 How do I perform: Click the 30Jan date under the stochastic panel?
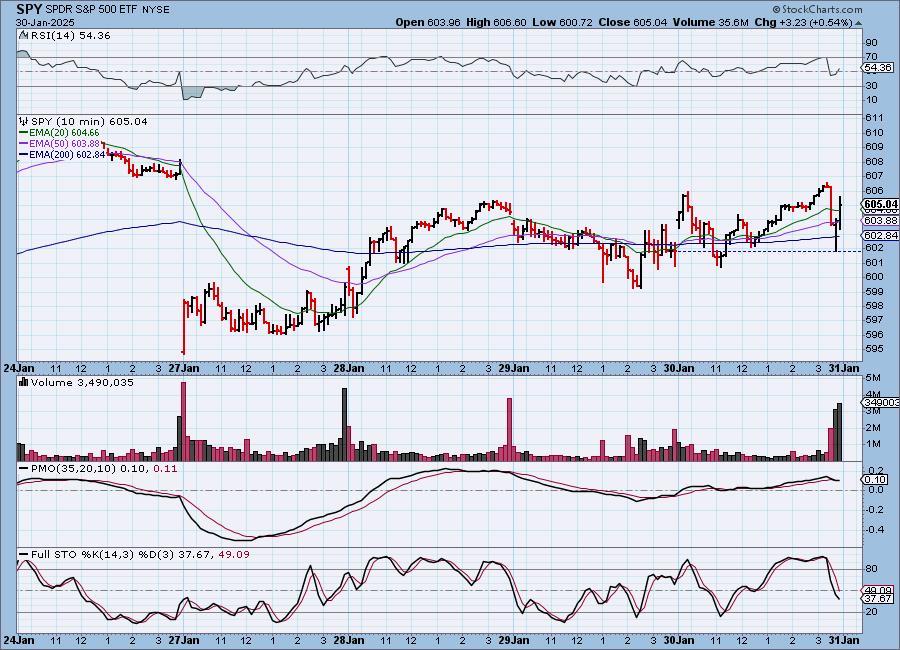point(678,639)
